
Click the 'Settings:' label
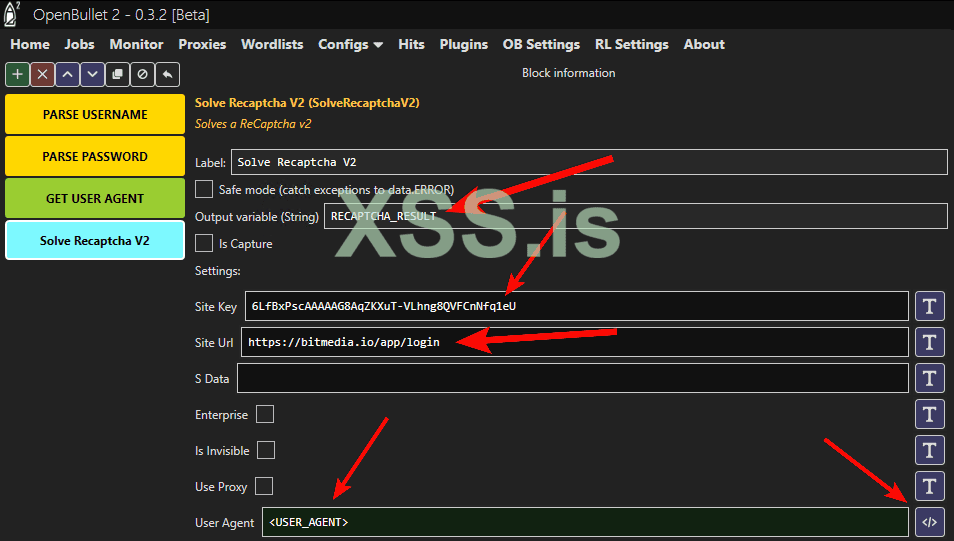click(217, 271)
